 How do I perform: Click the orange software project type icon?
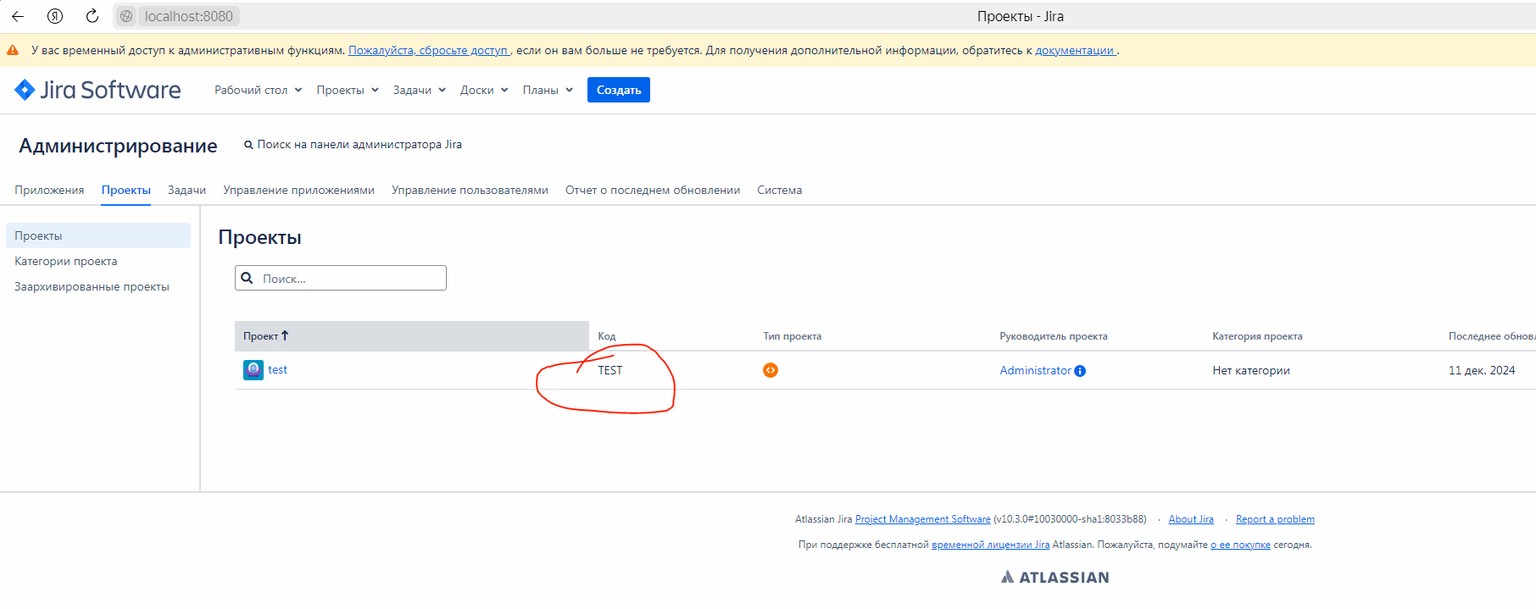point(770,370)
